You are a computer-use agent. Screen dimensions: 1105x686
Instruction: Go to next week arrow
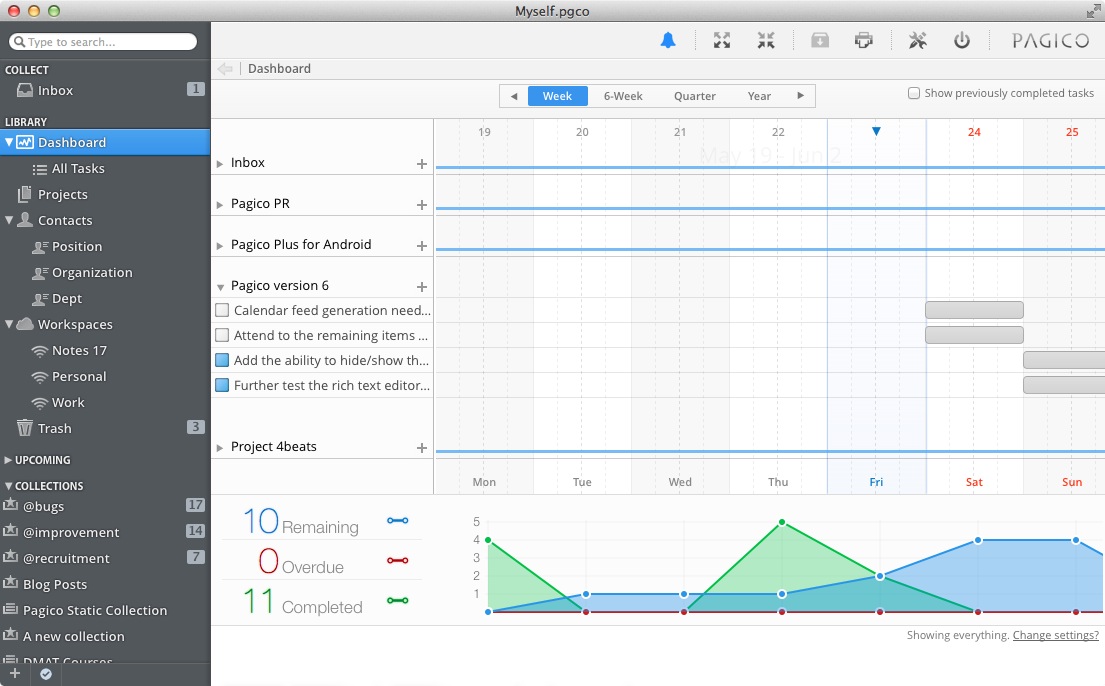click(x=801, y=96)
